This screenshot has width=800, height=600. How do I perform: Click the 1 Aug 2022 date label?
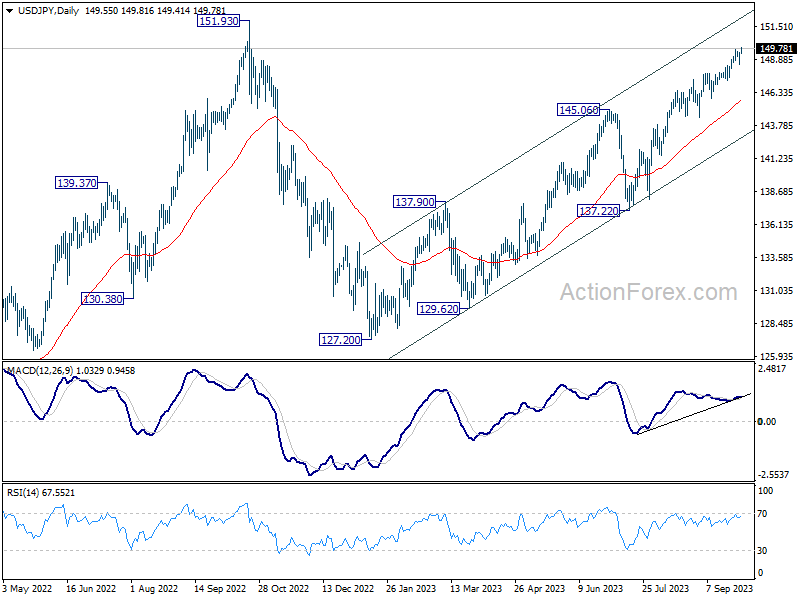(154, 588)
